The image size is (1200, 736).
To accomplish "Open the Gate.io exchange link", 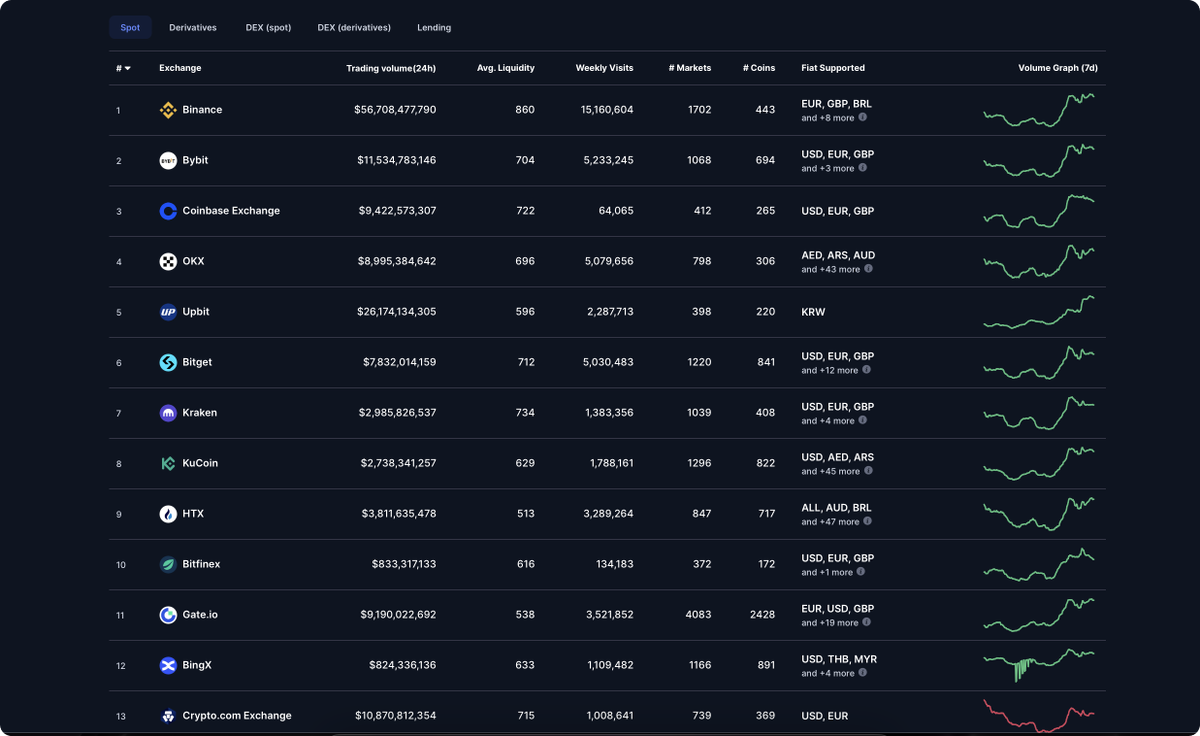I will (200, 615).
